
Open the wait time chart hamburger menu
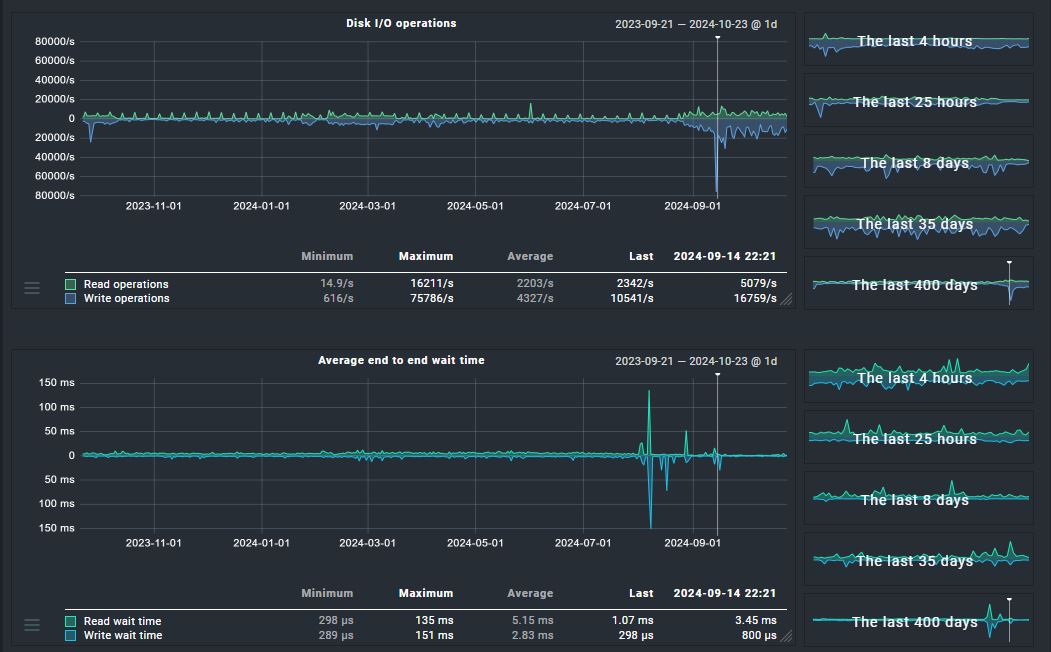(32, 625)
